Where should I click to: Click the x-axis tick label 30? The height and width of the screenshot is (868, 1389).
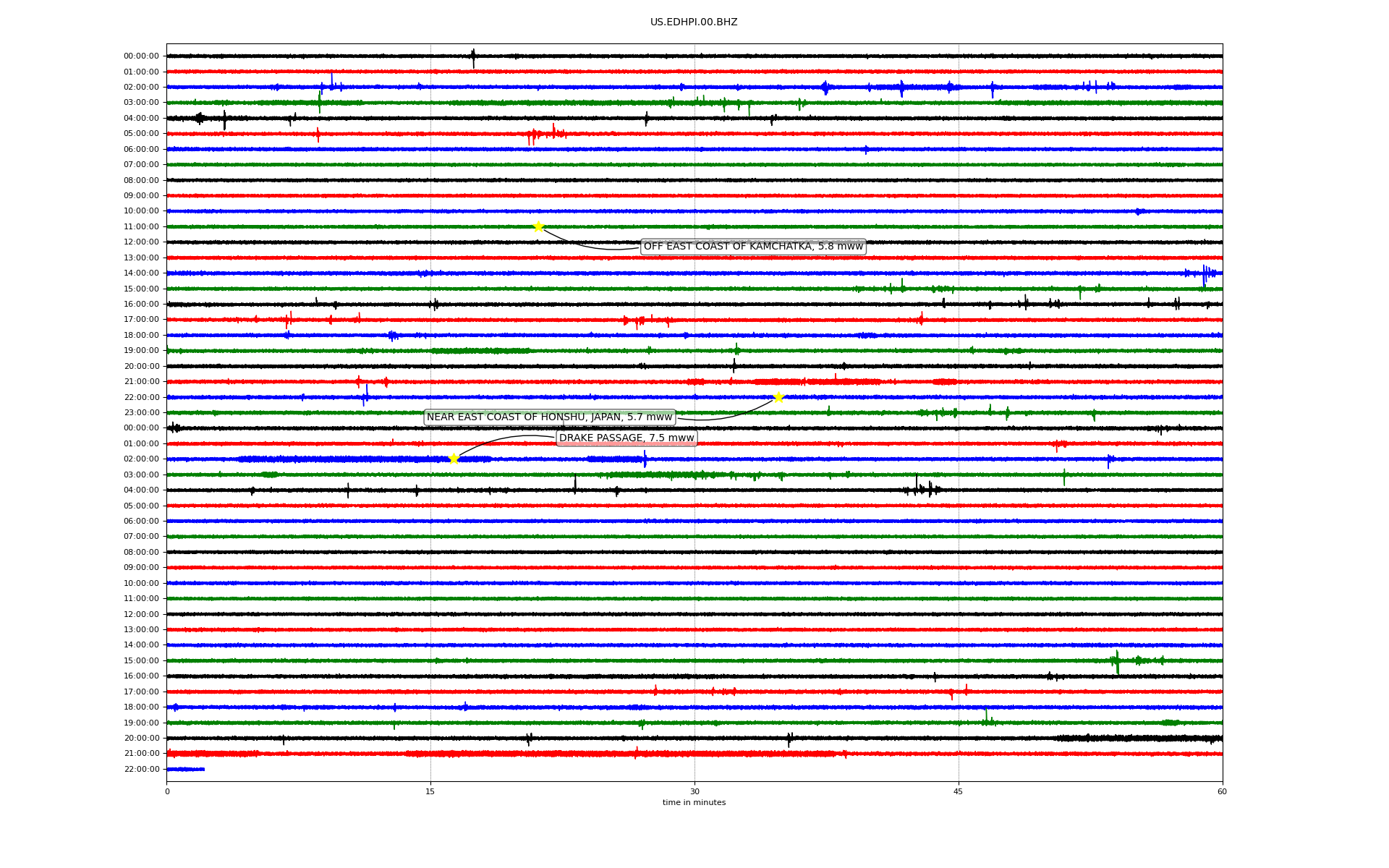694,791
